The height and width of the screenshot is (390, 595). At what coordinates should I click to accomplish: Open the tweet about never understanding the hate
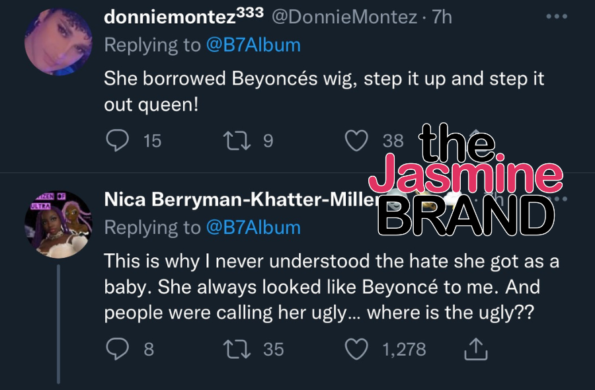coord(332,287)
